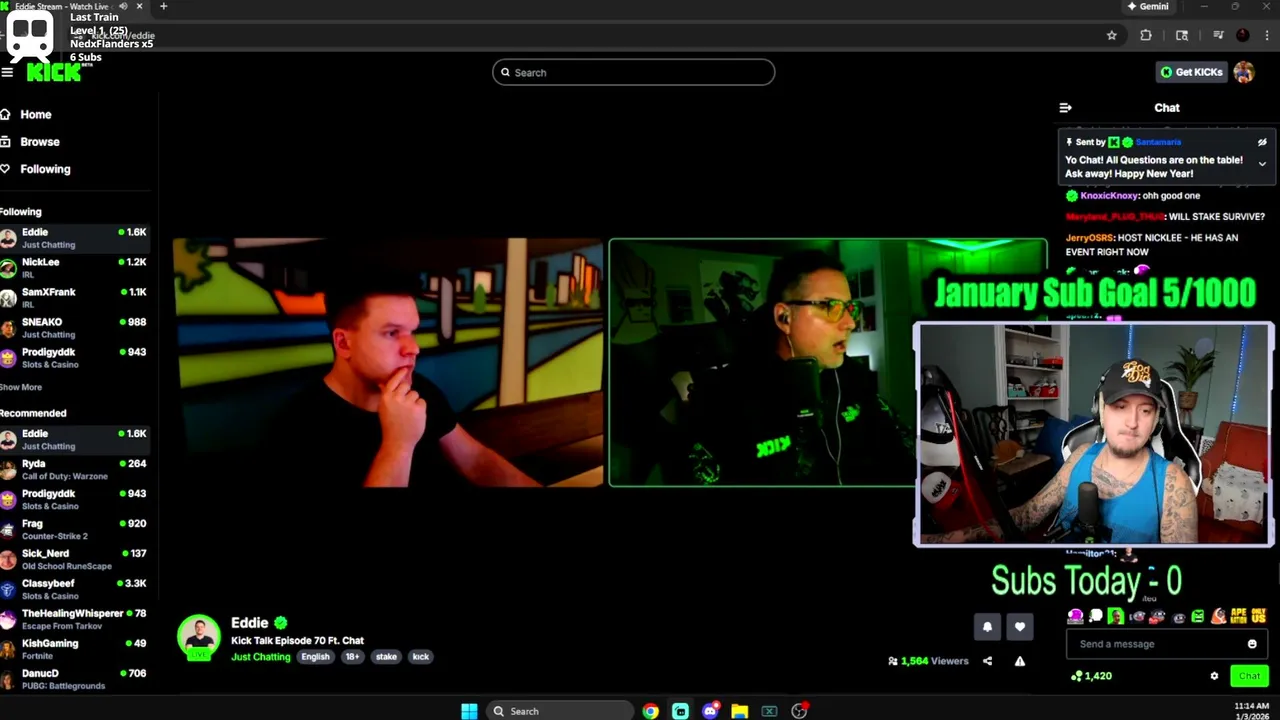Open SNEAKO channel in sidebar
1280x720 pixels.
point(74,328)
